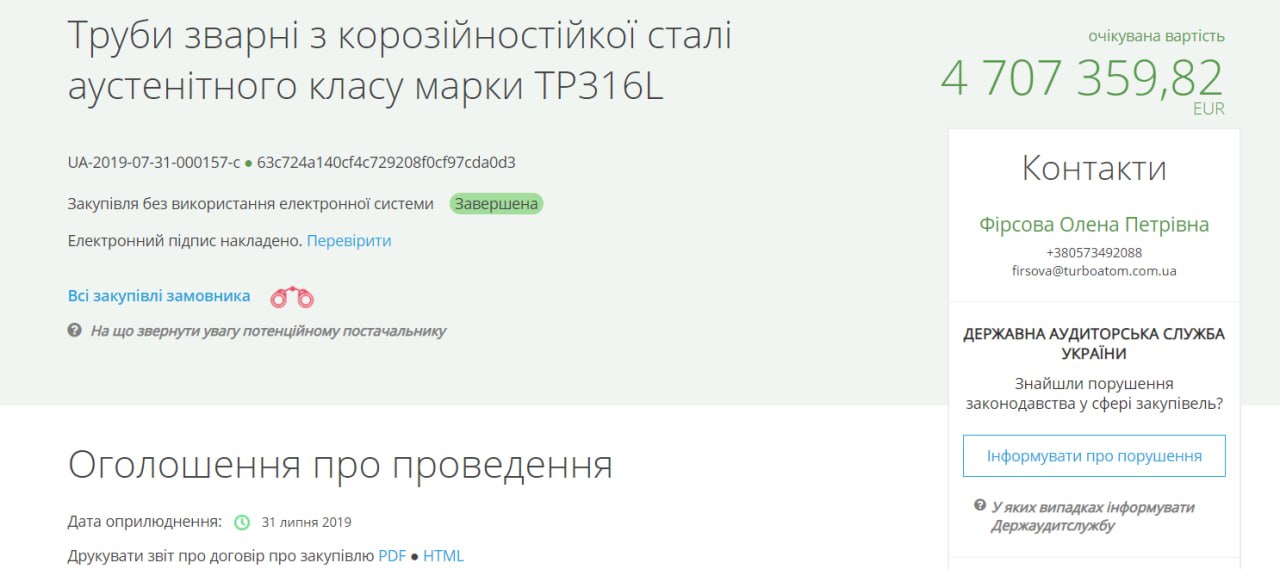Click the red binoculars icon
The width and height of the screenshot is (1280, 569).
point(292,297)
